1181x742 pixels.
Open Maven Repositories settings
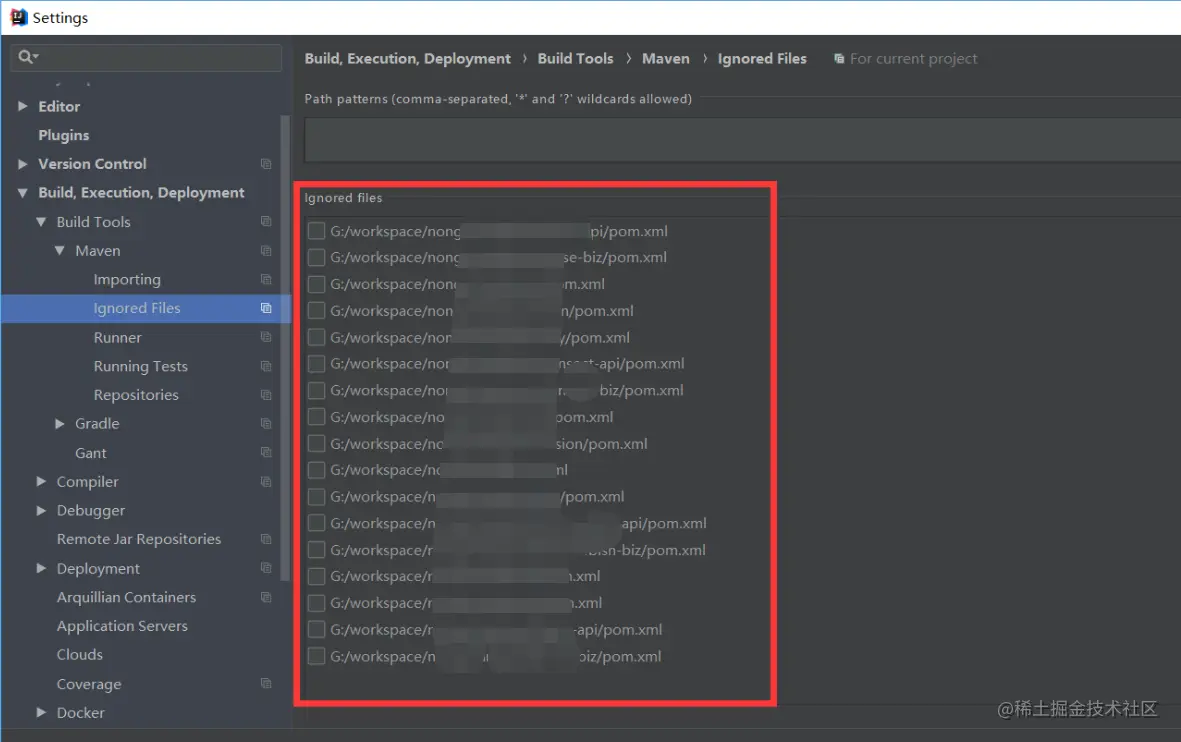coord(136,395)
